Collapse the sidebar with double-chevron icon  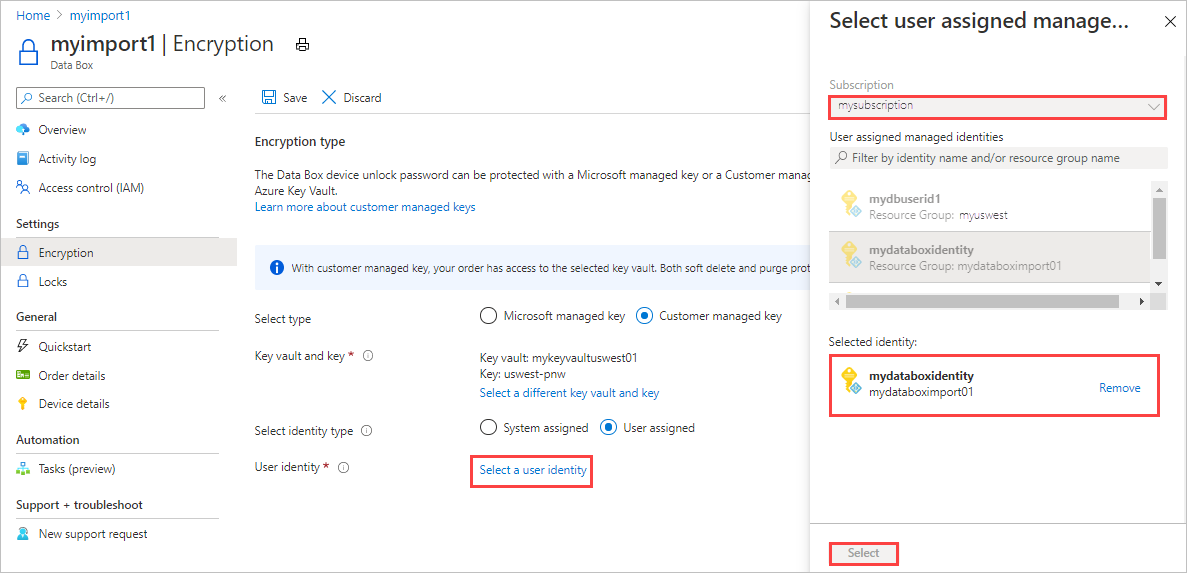[x=222, y=98]
